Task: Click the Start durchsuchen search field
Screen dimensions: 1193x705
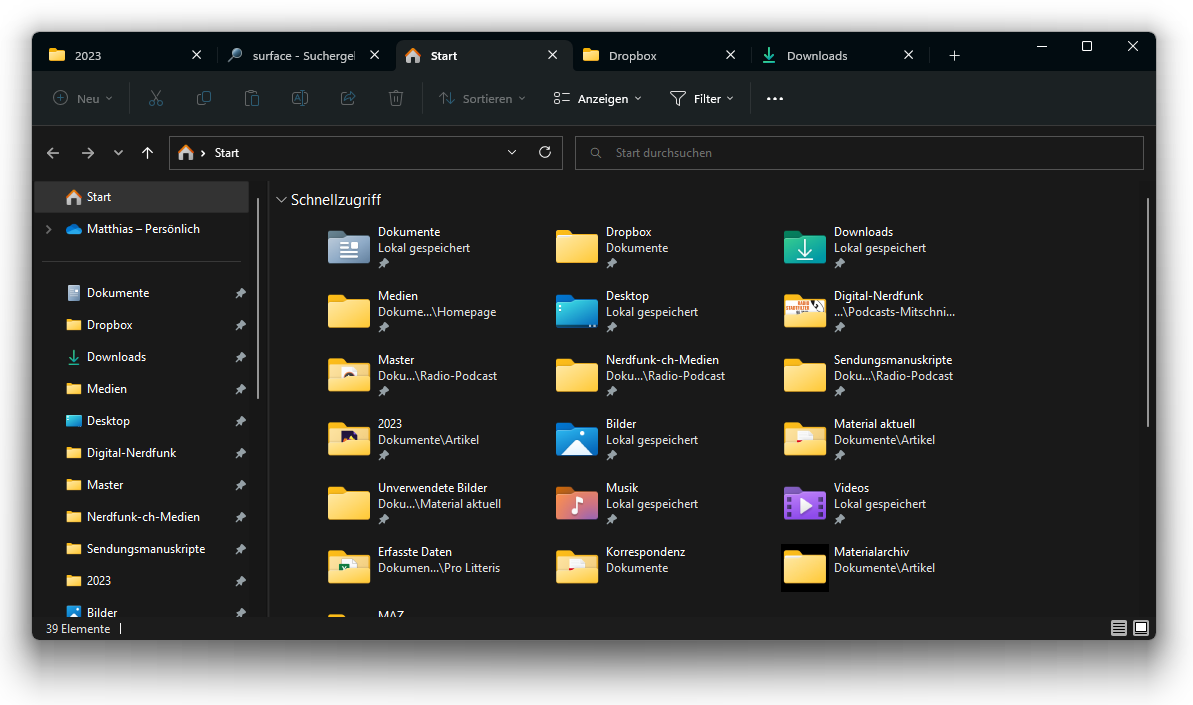Action: [x=859, y=153]
